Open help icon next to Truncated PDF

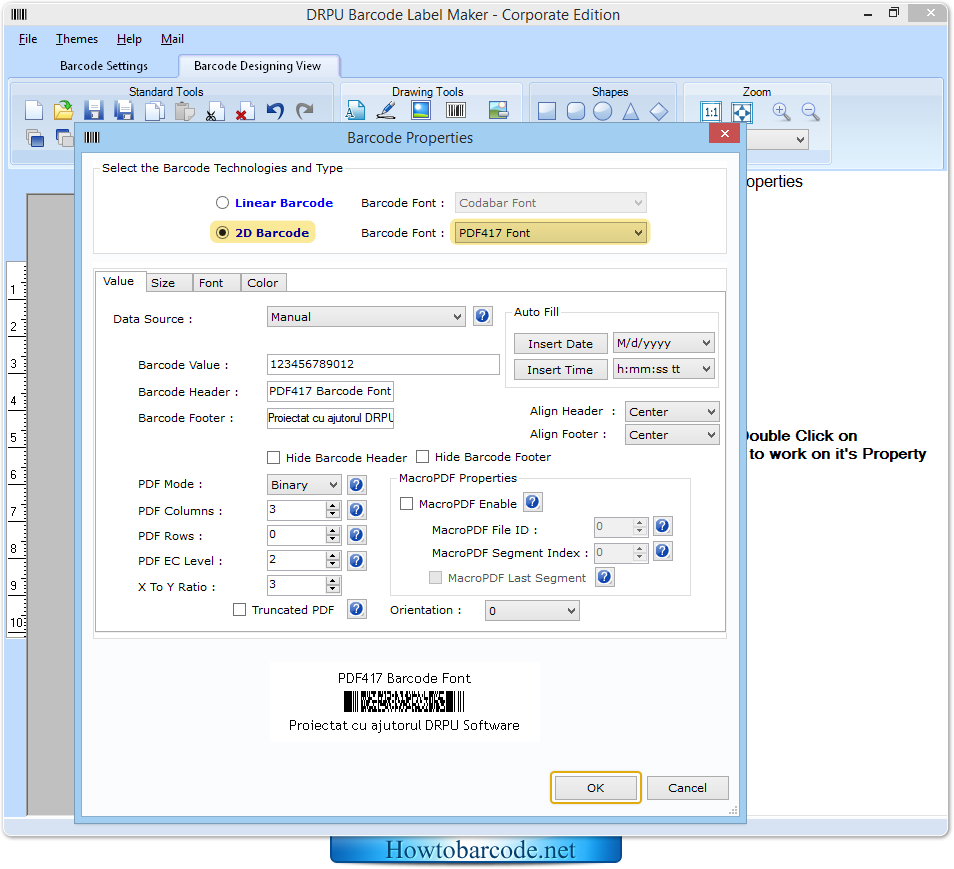[x=357, y=609]
